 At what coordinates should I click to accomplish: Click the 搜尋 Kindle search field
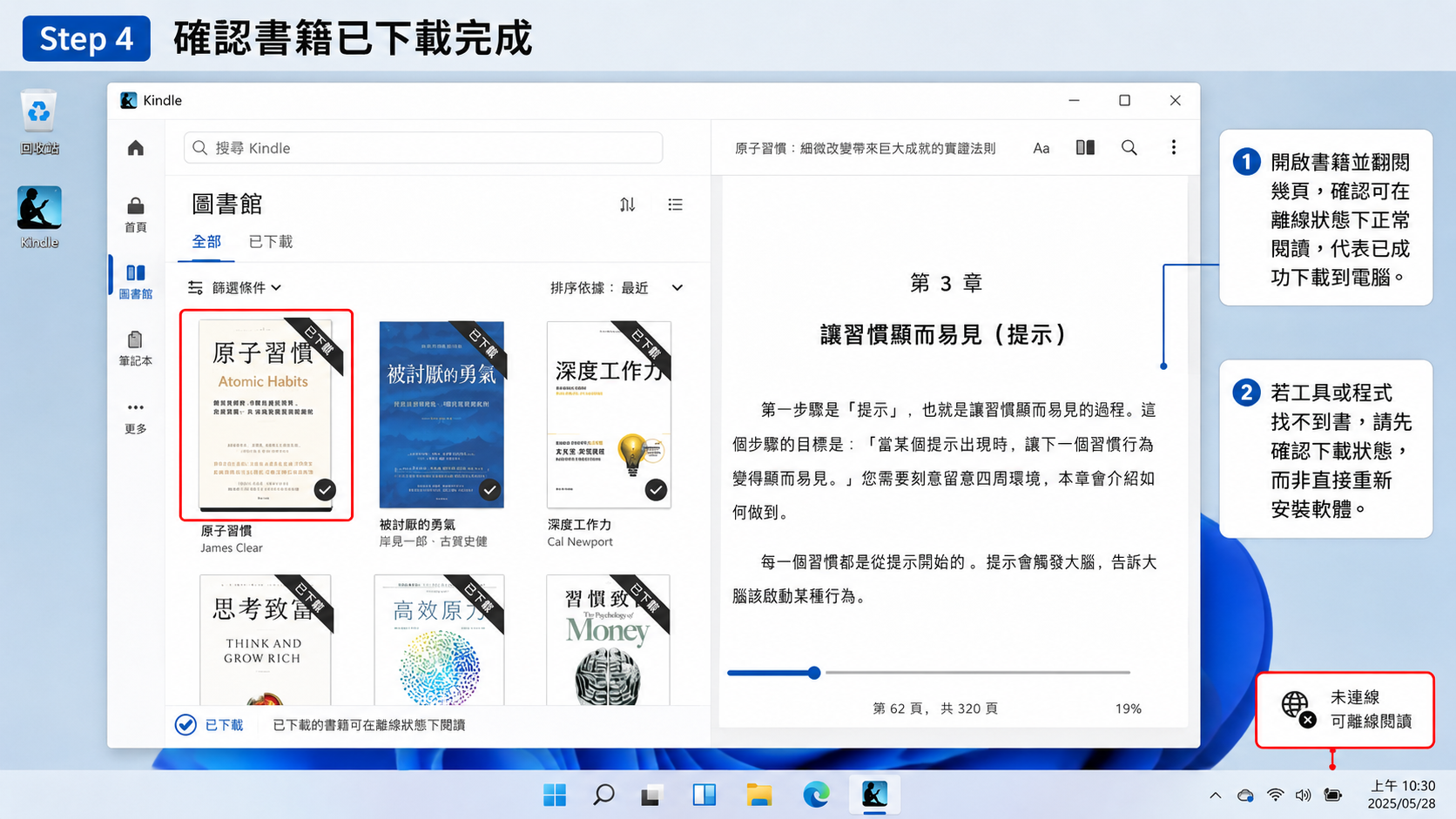(x=423, y=148)
